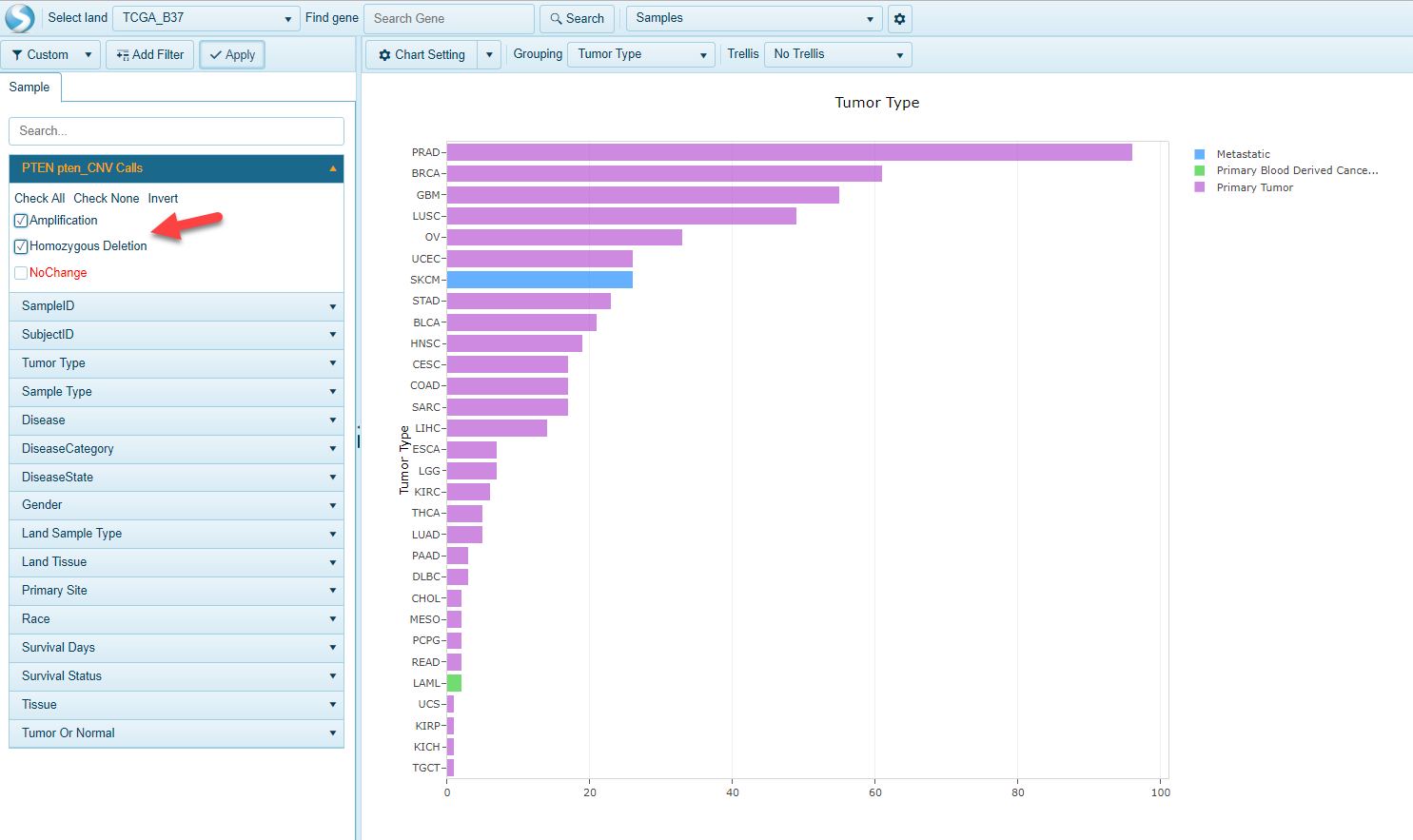This screenshot has height=840, width=1413.
Task: Open the Select land TCGA_B37 dropdown
Action: [206, 18]
